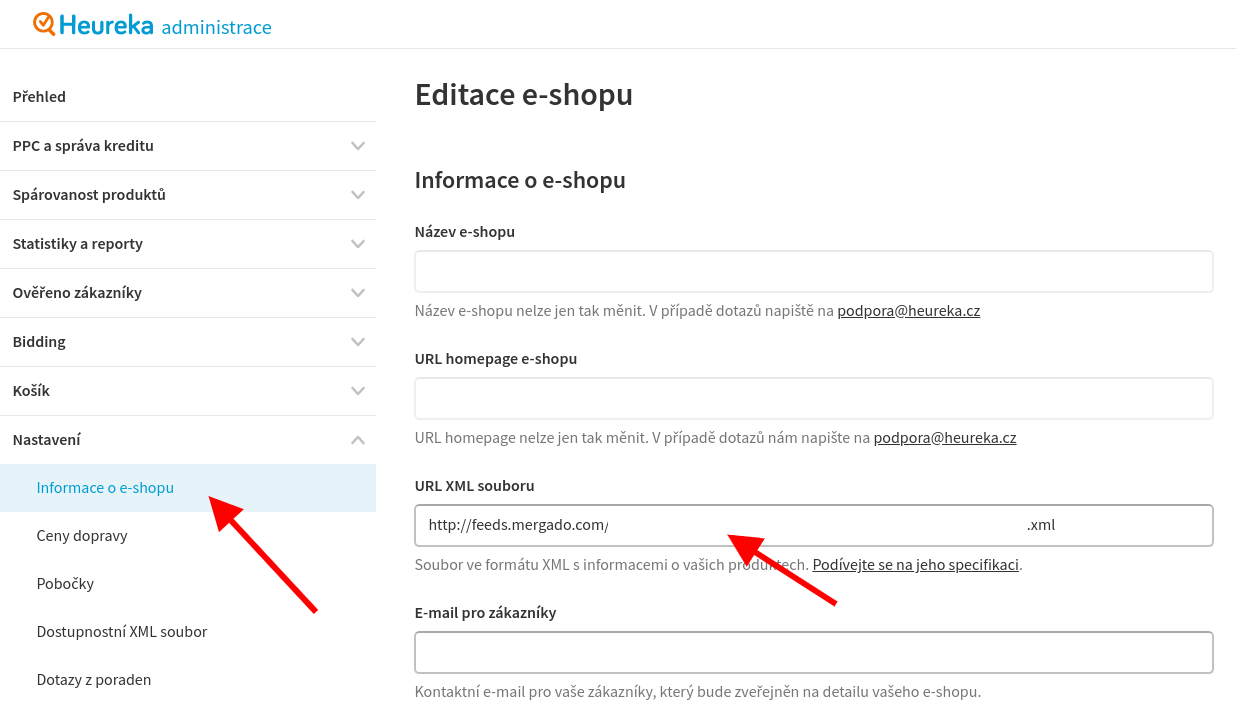Focus the URL homepage e-shopu field
The width and height of the screenshot is (1236, 705).
pos(814,399)
